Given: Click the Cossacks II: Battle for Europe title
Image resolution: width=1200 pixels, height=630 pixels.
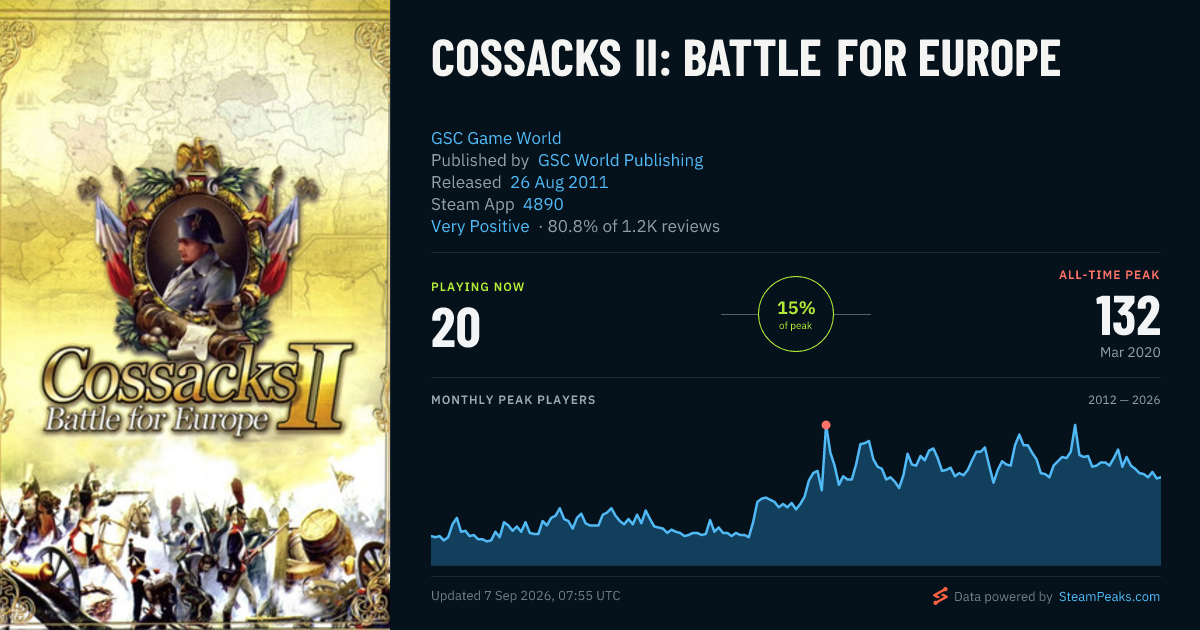Looking at the screenshot, I should 745,59.
